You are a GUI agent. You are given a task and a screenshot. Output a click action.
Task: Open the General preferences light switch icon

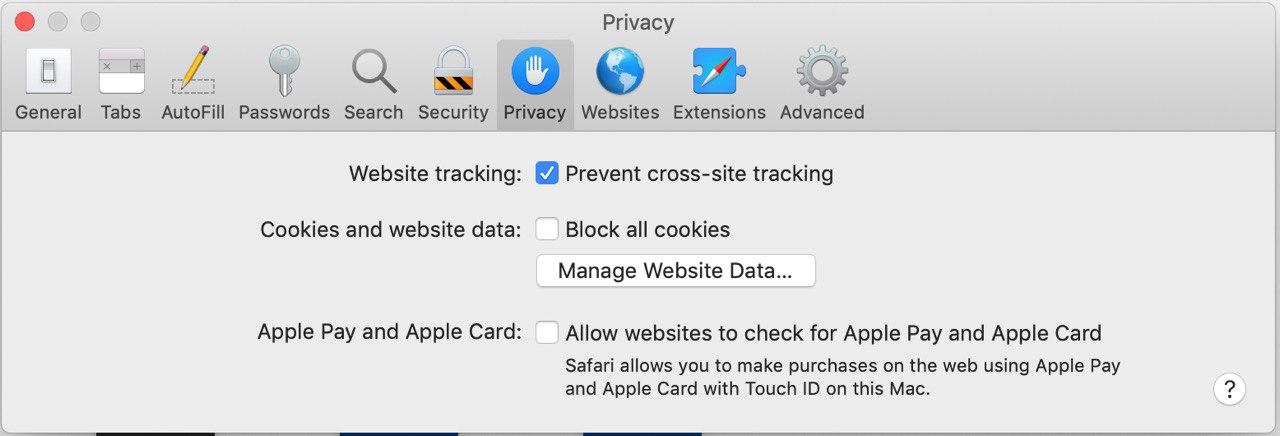48,72
